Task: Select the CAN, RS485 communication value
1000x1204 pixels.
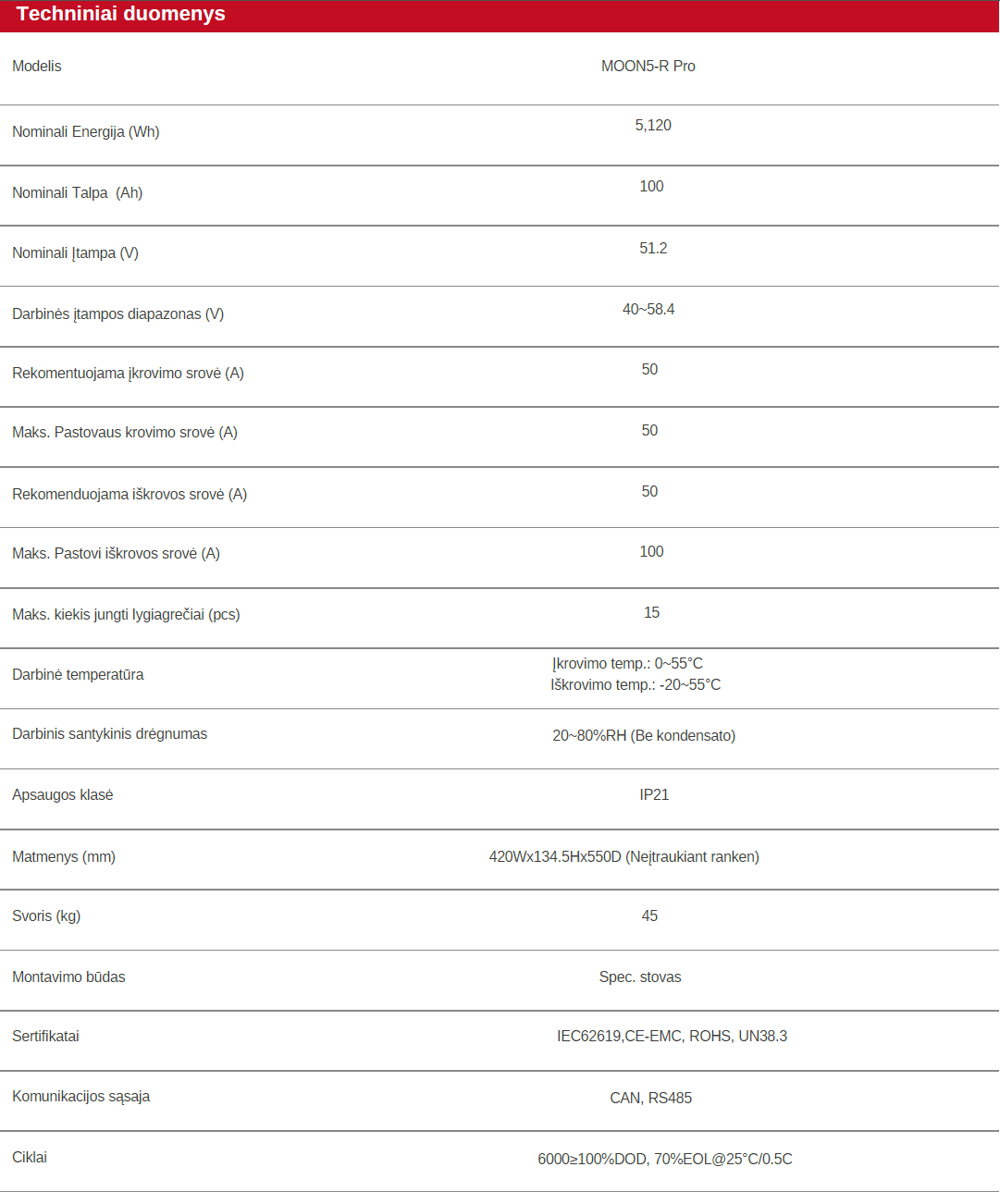Action: click(651, 1099)
